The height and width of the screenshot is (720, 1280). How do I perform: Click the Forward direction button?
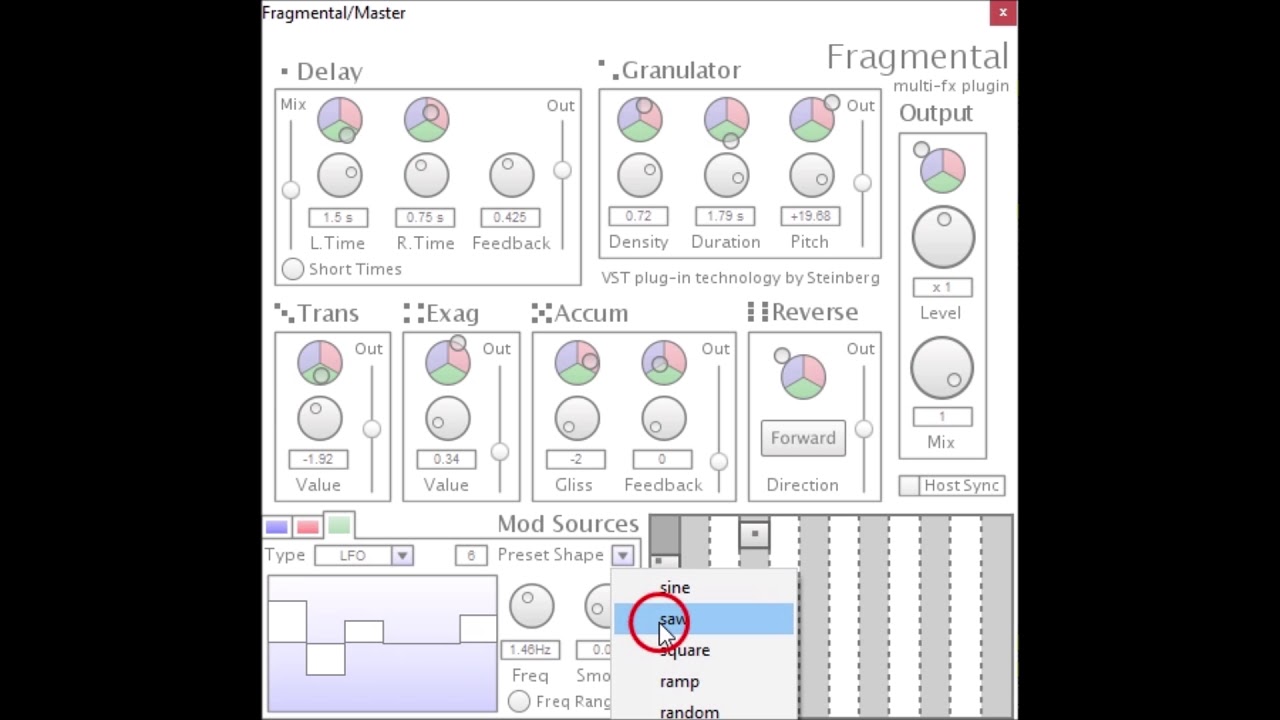tap(803, 438)
